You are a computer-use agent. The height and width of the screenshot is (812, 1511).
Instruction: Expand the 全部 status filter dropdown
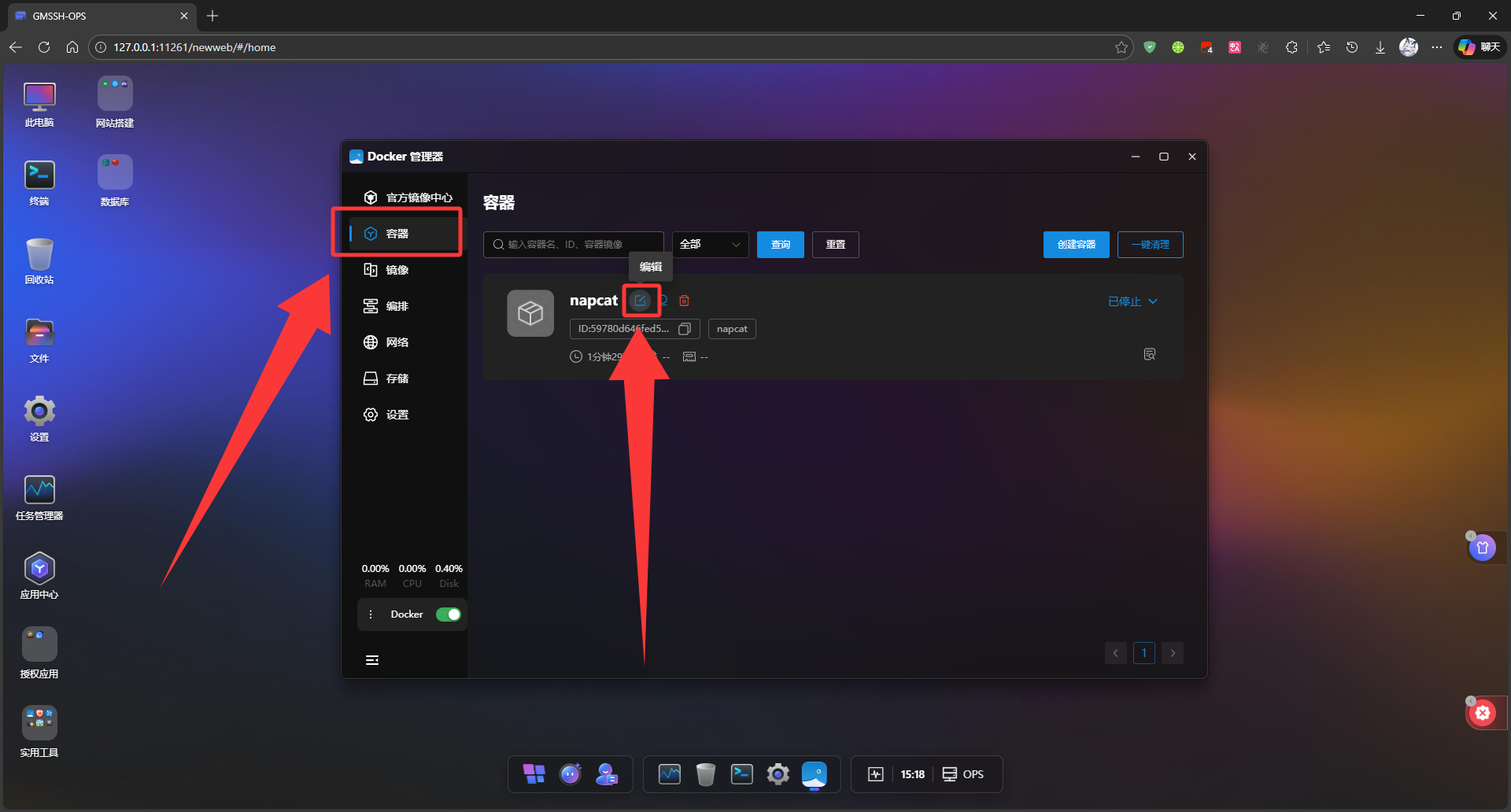tap(710, 245)
